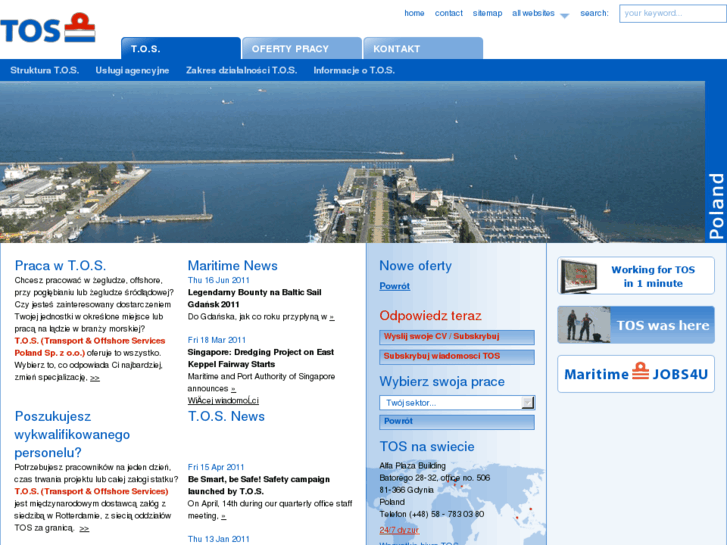Click the Powrót button below sector dropdown

[x=457, y=422]
